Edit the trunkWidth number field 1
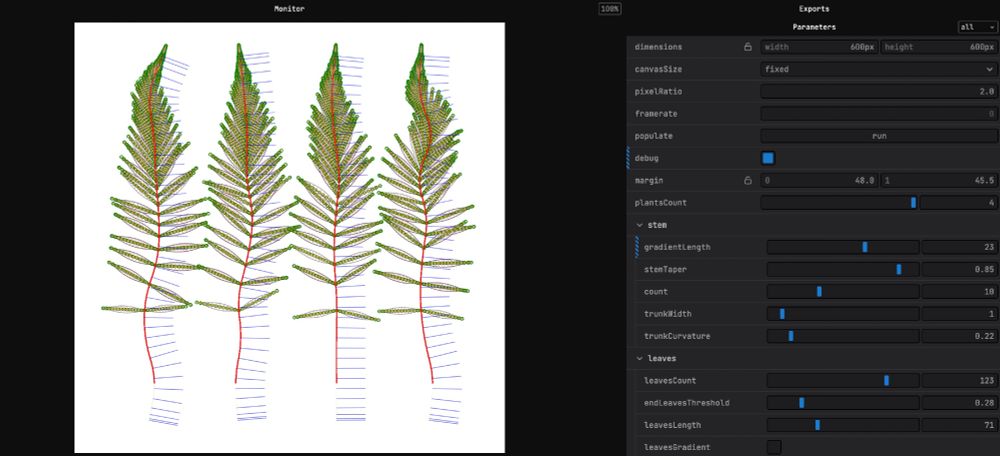The height and width of the screenshot is (456, 1000). click(959, 314)
